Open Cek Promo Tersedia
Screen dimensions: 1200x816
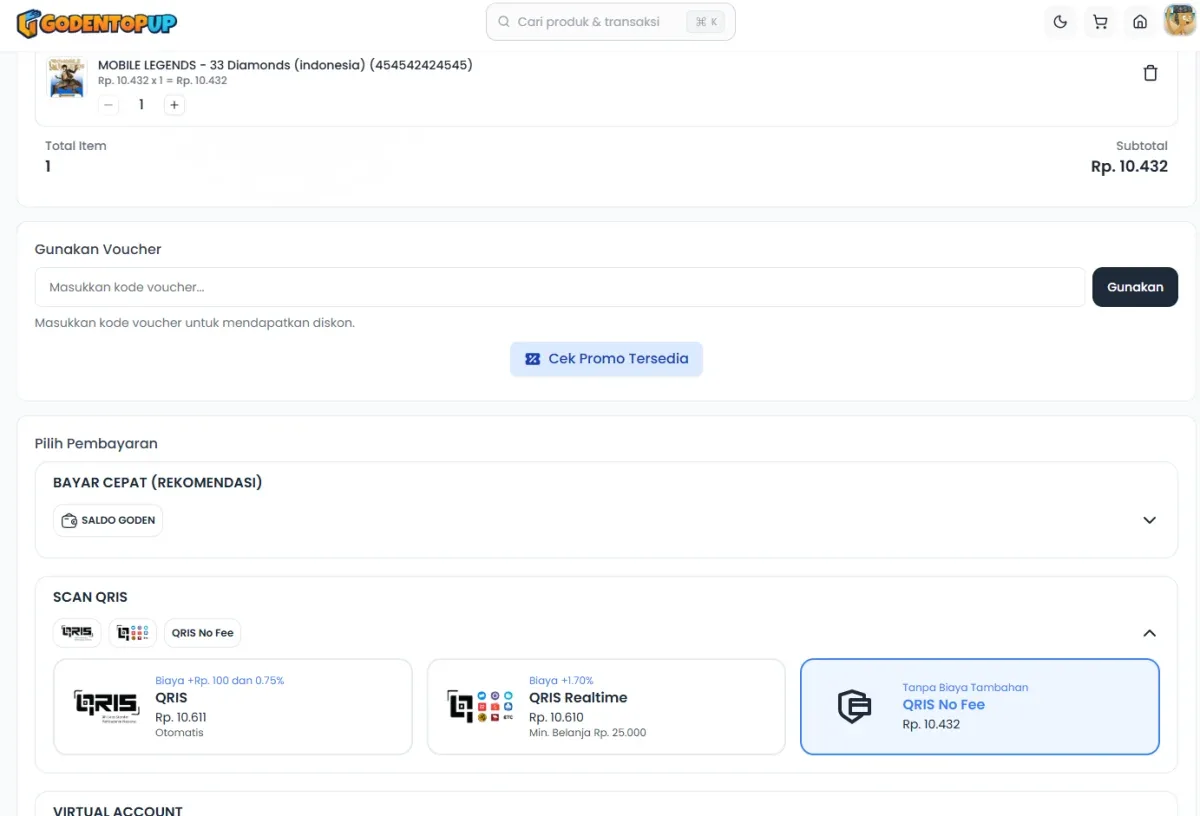(x=606, y=359)
